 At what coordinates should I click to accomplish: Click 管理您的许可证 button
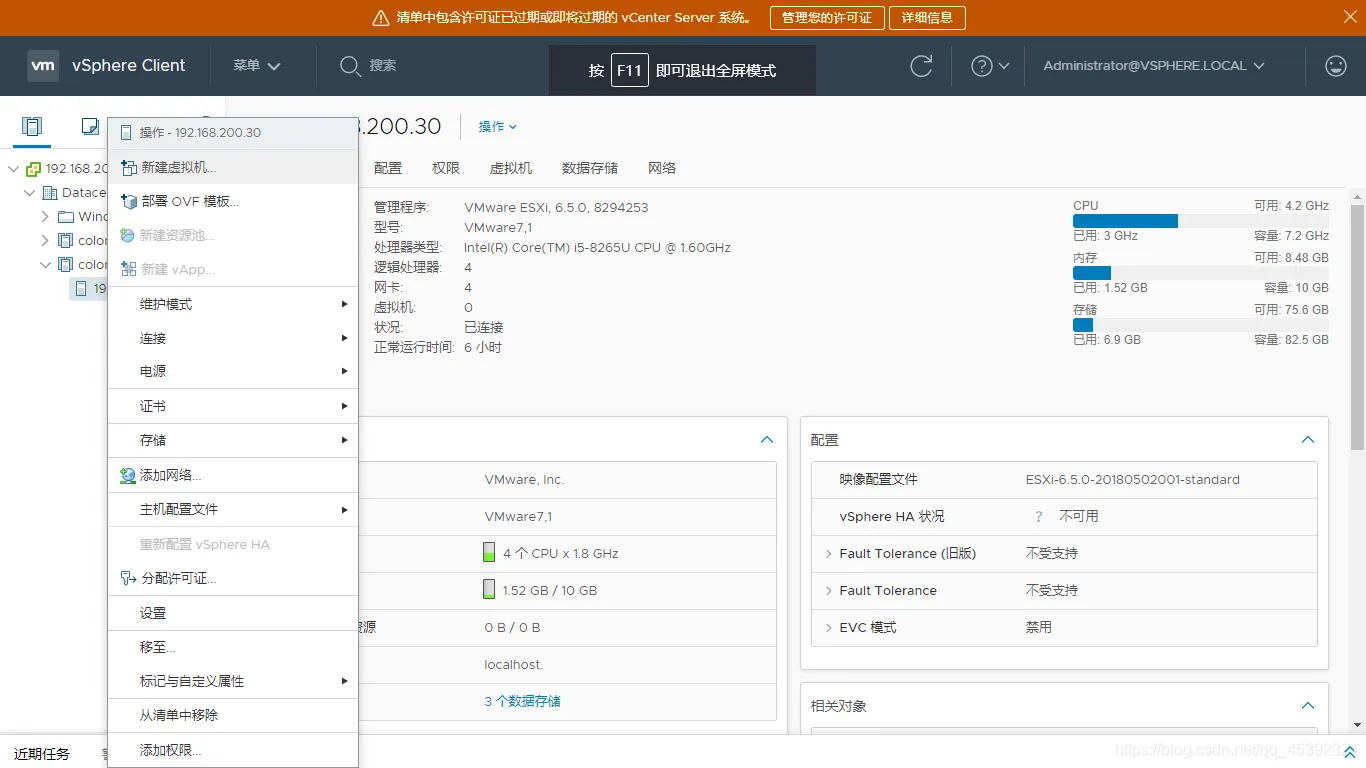[x=827, y=18]
